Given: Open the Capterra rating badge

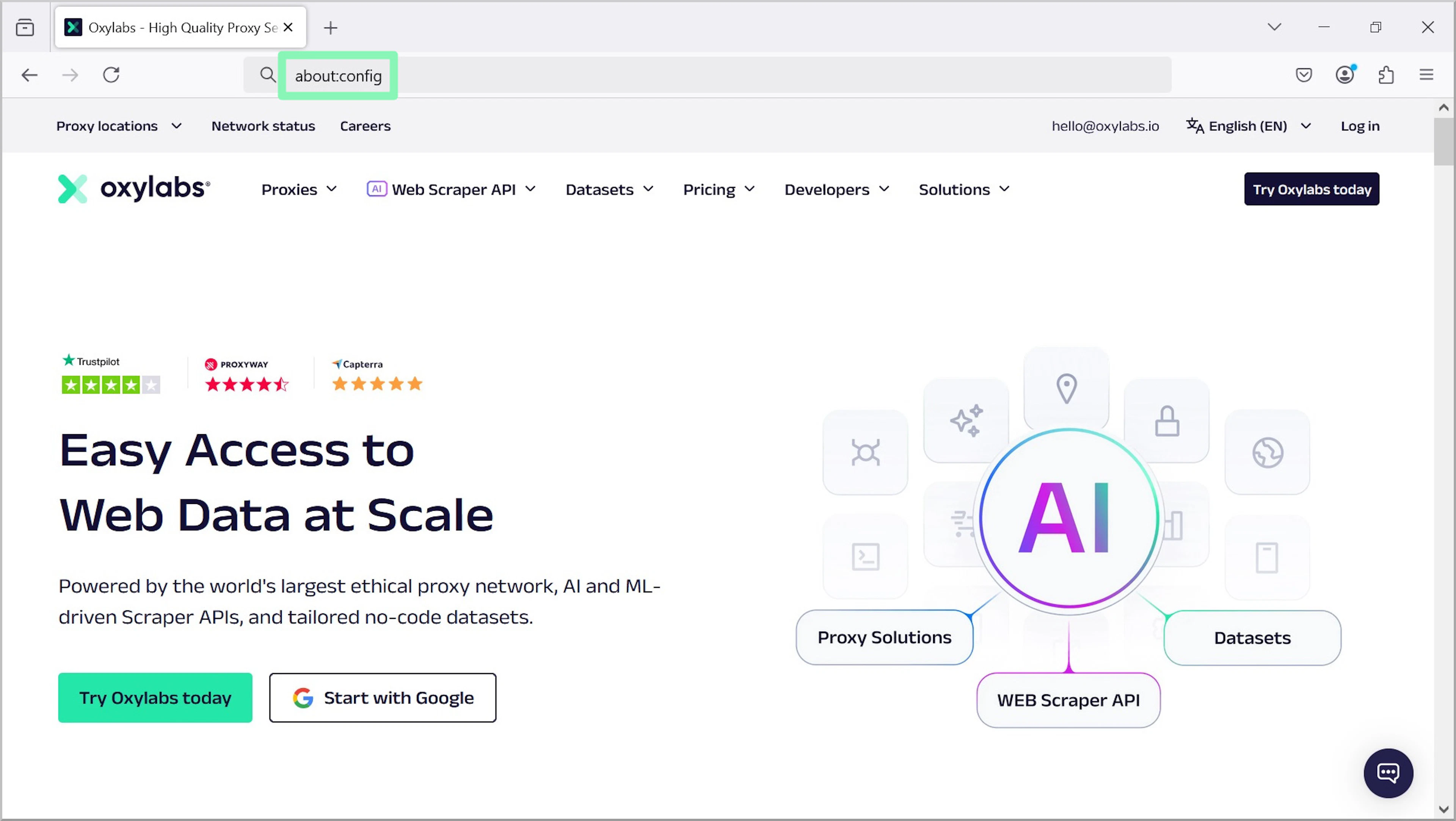Looking at the screenshot, I should point(377,374).
